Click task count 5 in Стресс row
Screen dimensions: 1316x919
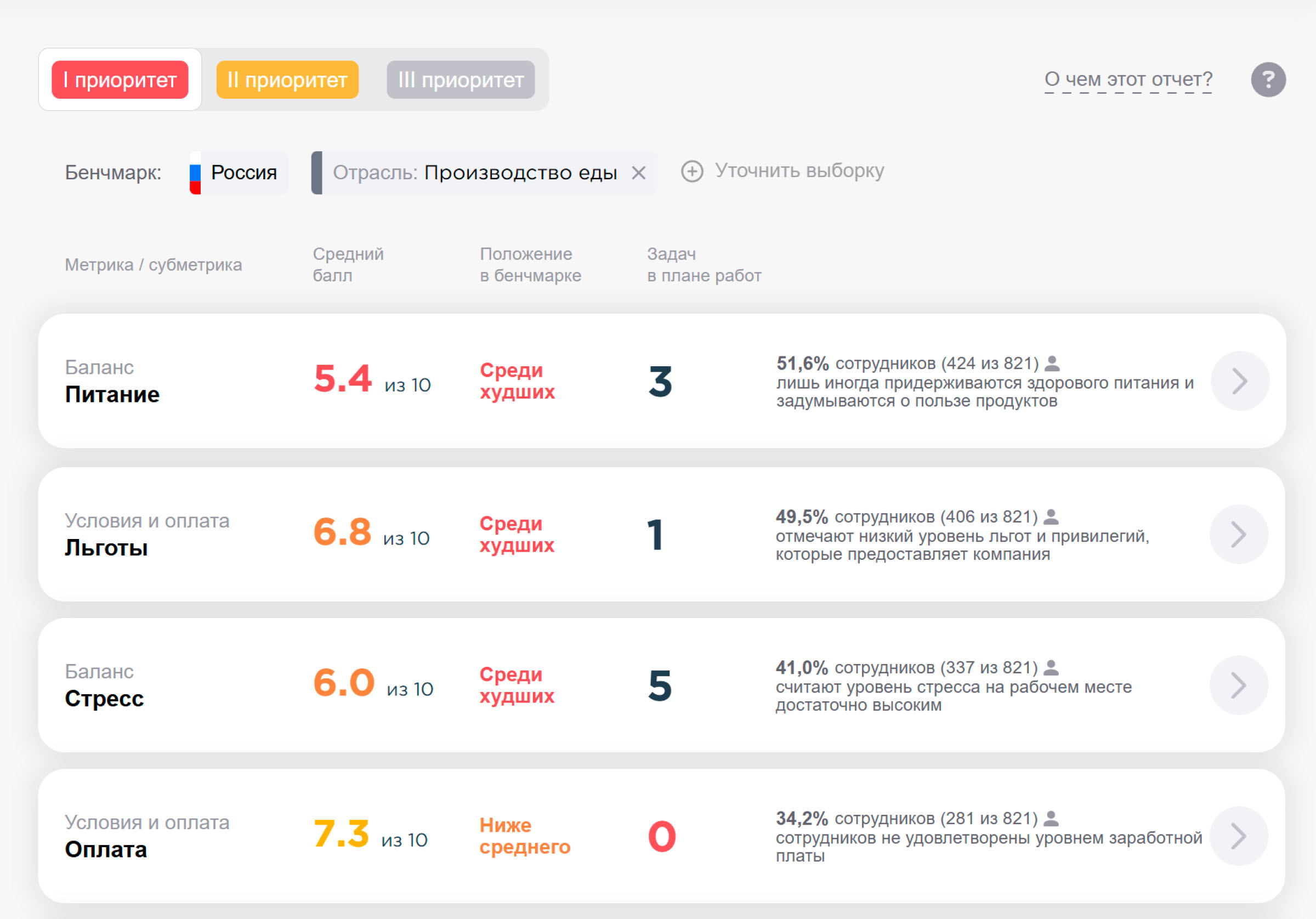(660, 685)
